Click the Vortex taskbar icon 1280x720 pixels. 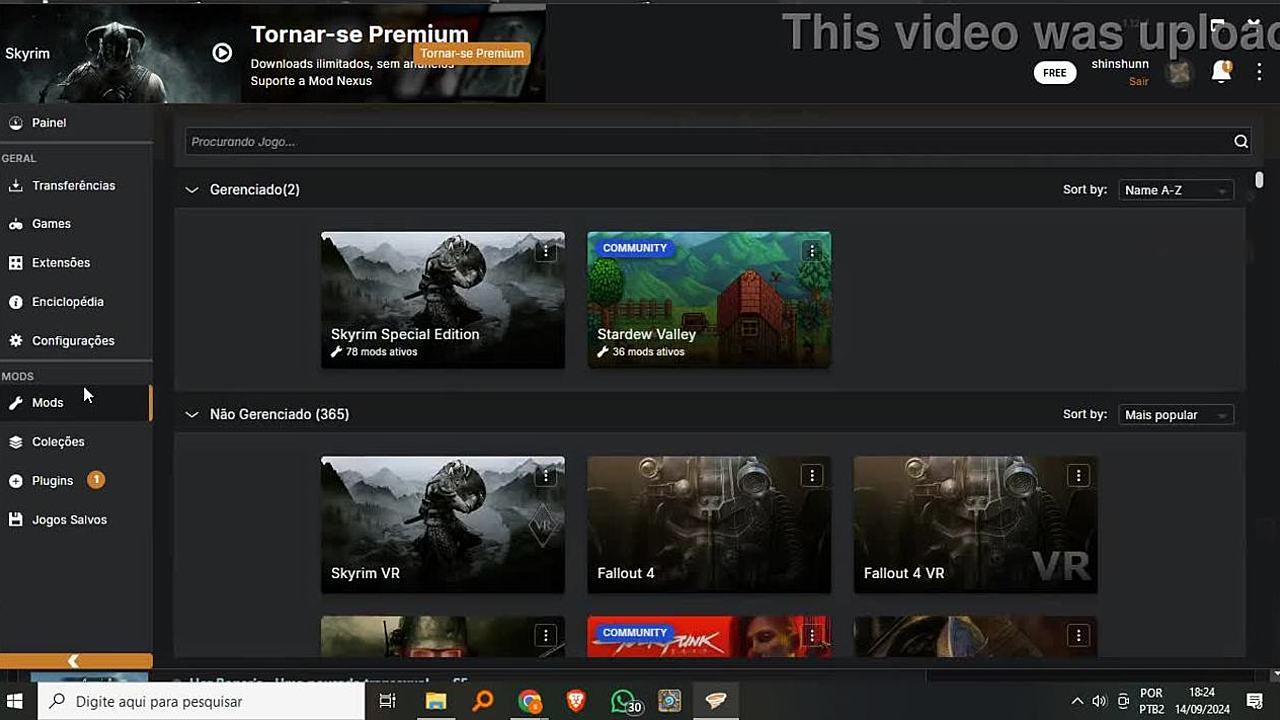tap(716, 701)
